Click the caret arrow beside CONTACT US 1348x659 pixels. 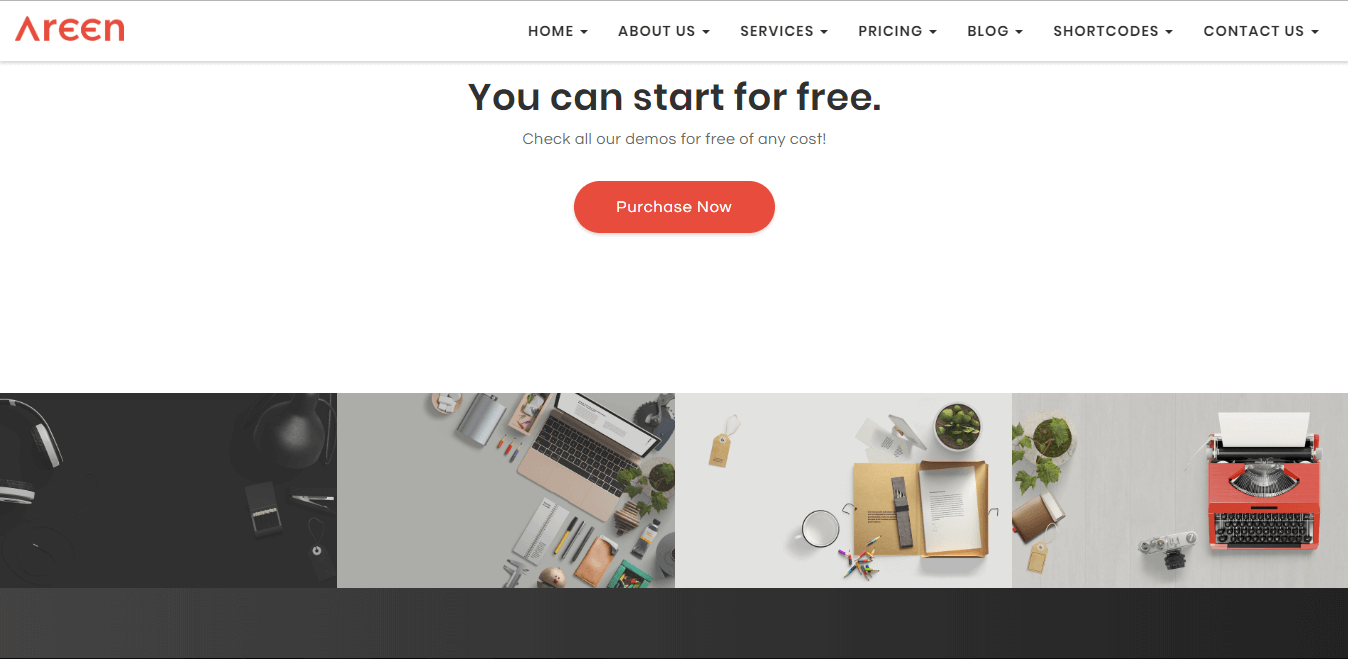click(x=1315, y=32)
